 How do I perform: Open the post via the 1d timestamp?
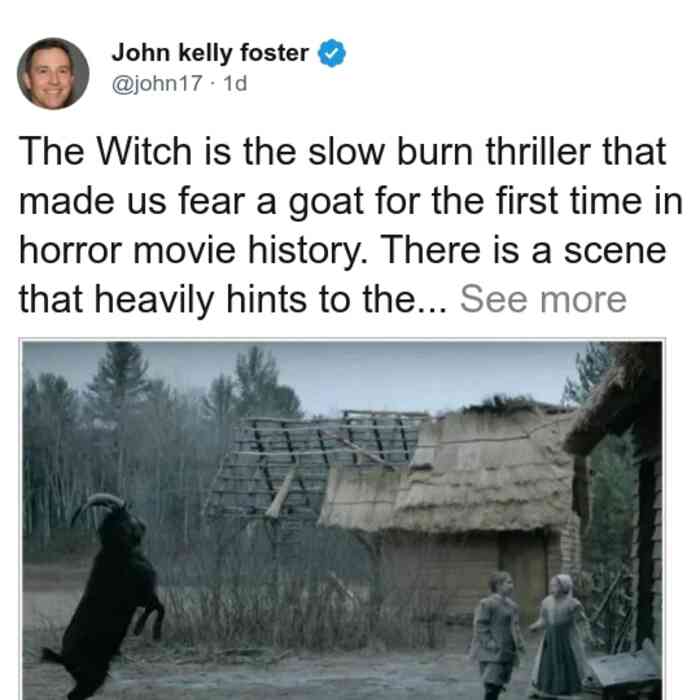[x=235, y=83]
